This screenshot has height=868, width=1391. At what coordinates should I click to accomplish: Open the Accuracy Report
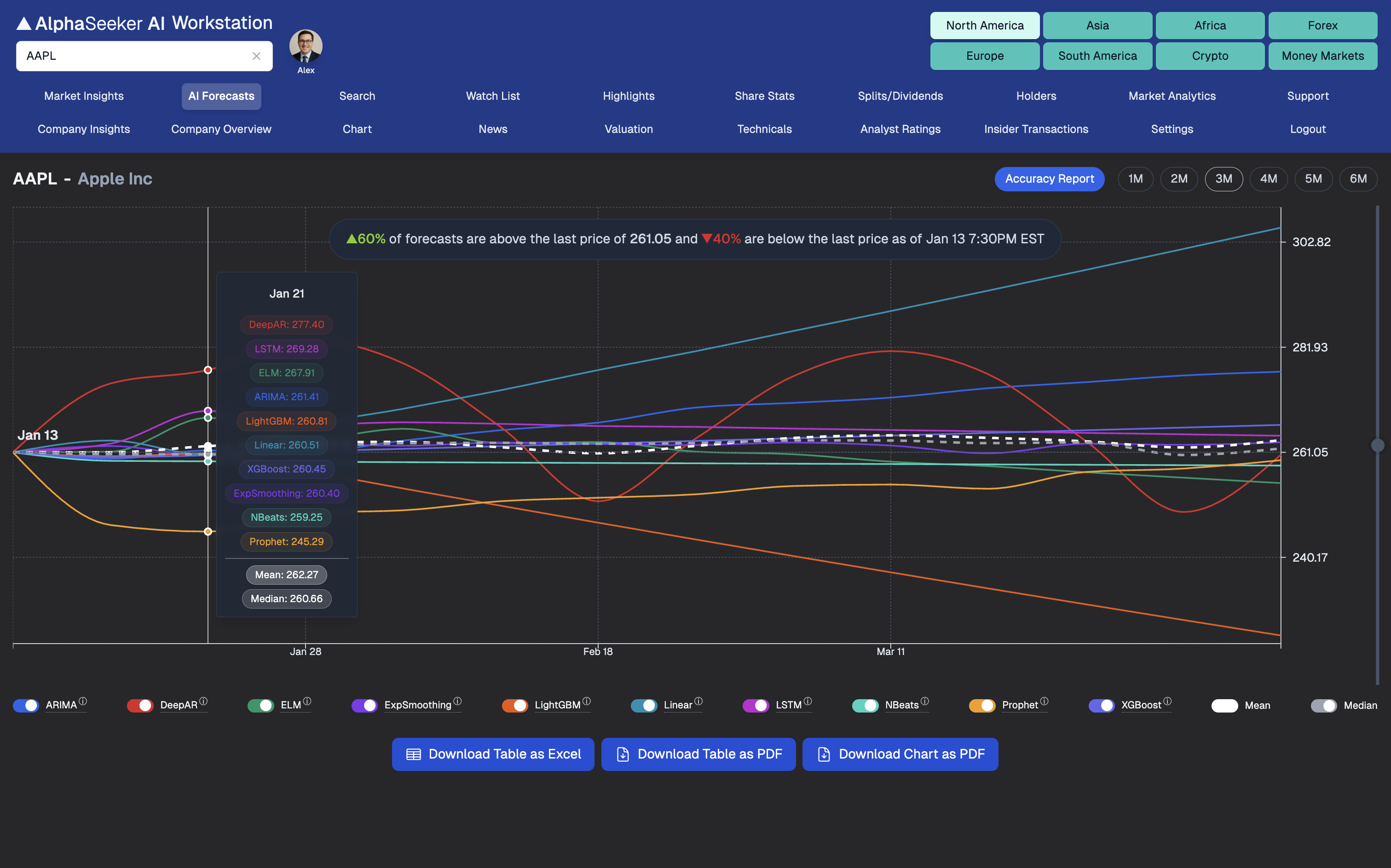point(1050,178)
